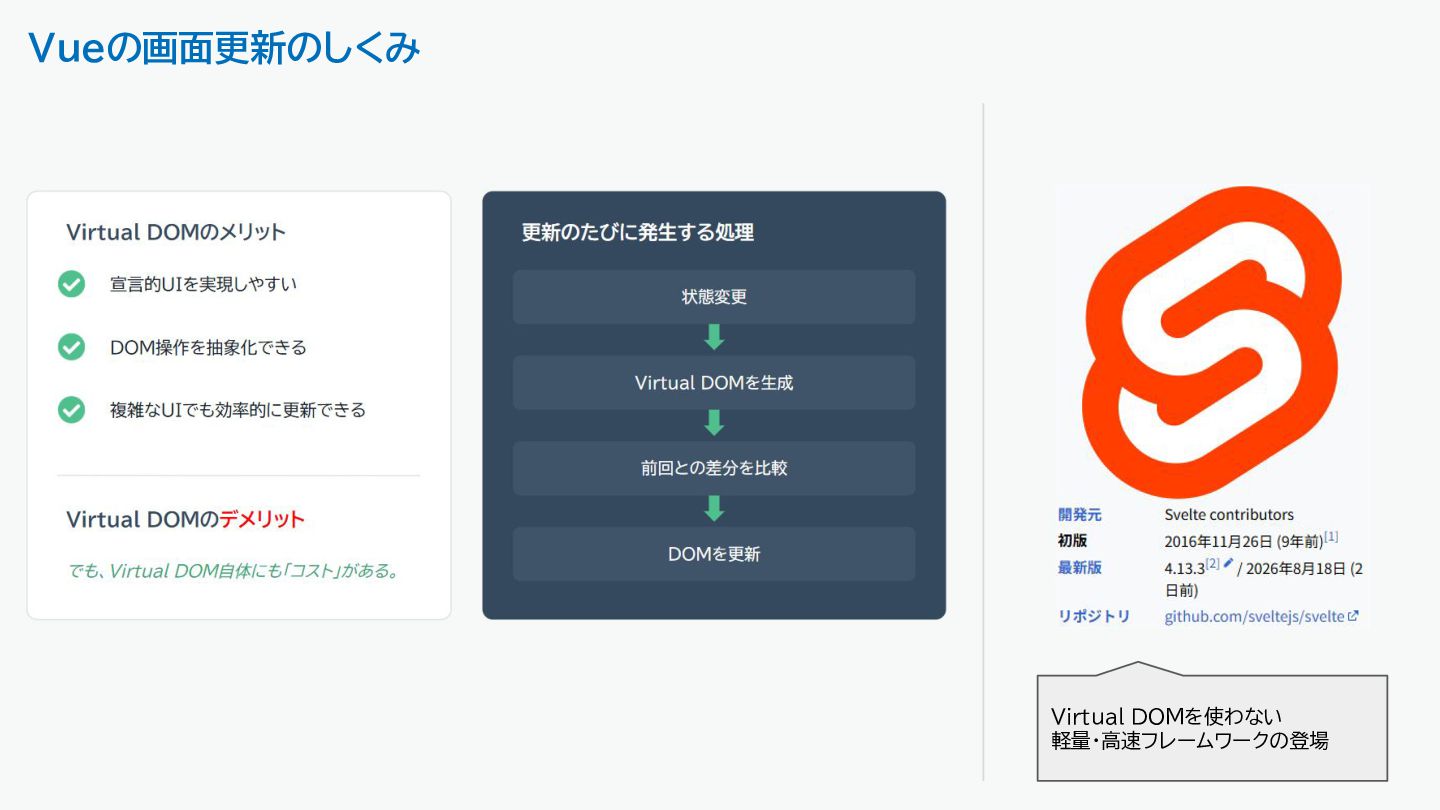1440x810 pixels.
Task: Click the pencil edit icon beside version 4.13.3
Action: pyautogui.click(x=1228, y=563)
